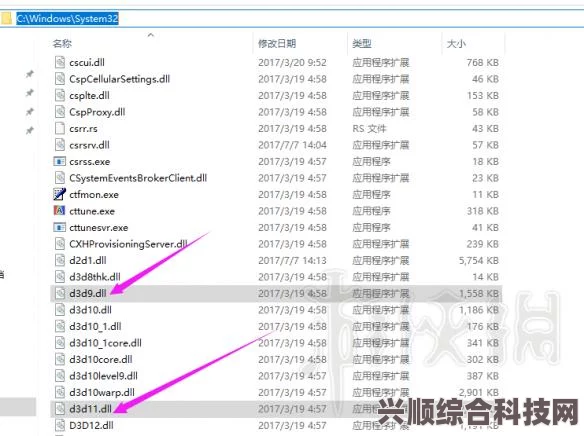Click the 2017/7/7 14:04 date of csrsrv.dll
Screen dimensions: 584x436
pos(292,145)
